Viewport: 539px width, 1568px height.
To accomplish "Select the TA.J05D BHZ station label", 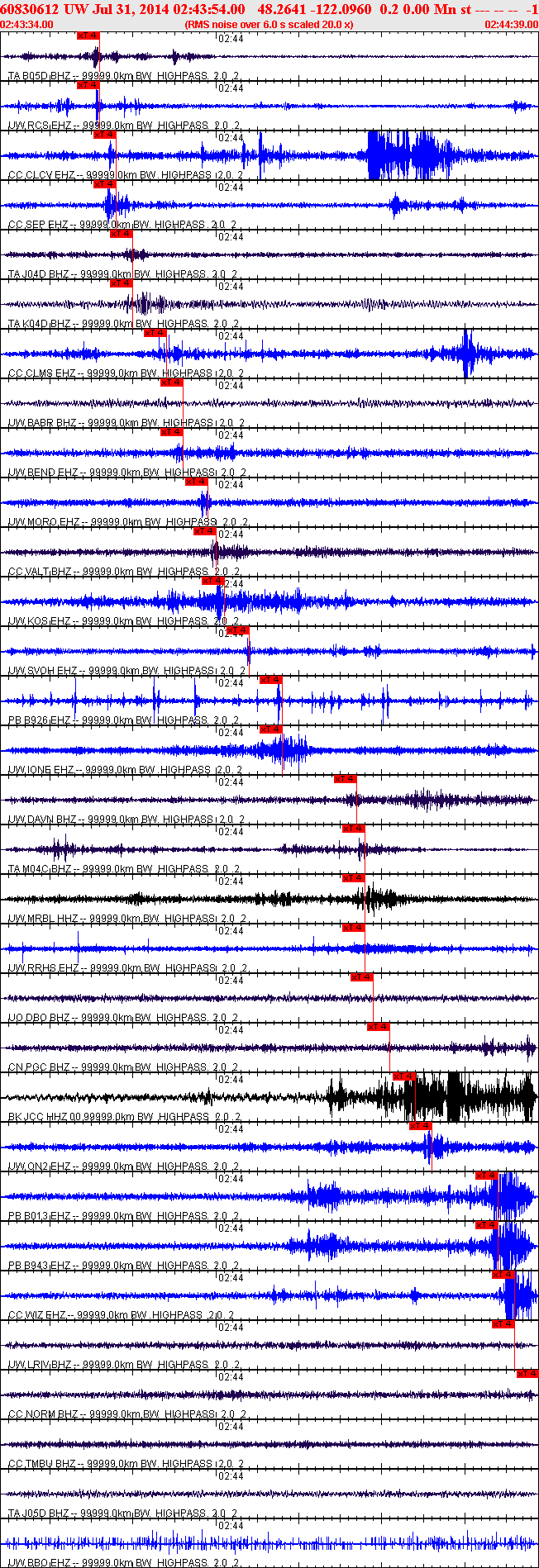I will point(124,1513).
